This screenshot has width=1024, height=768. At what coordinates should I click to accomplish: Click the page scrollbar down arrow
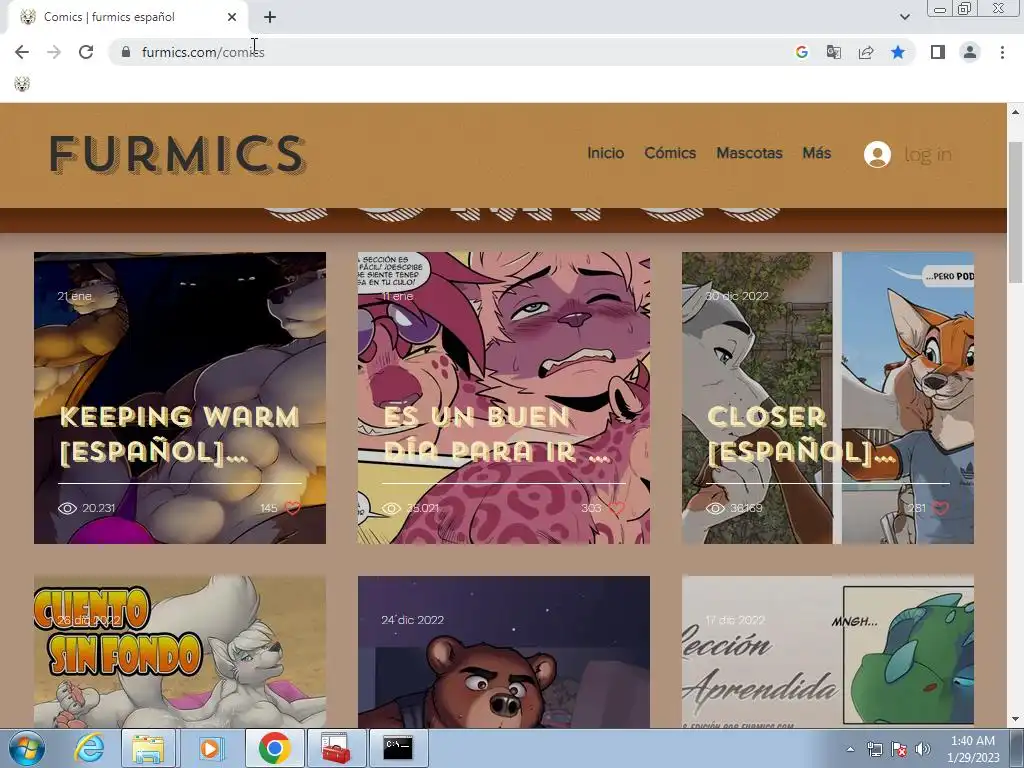click(x=1016, y=720)
